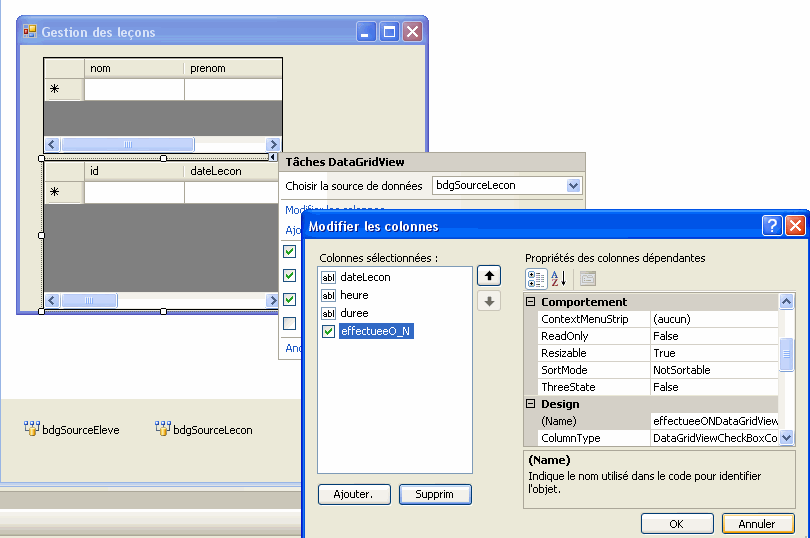This screenshot has width=810, height=538.
Task: Click the prenom column header in upper grid
Action: pos(233,69)
